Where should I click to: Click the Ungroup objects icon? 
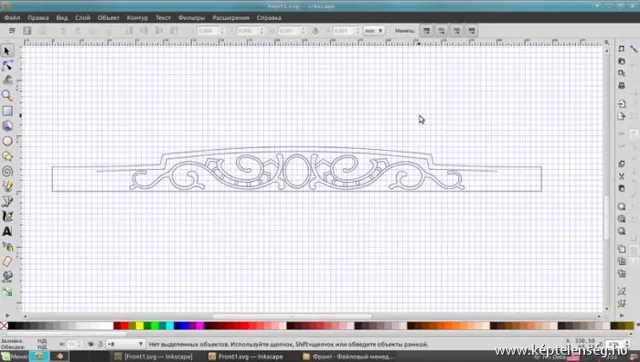coord(621,304)
